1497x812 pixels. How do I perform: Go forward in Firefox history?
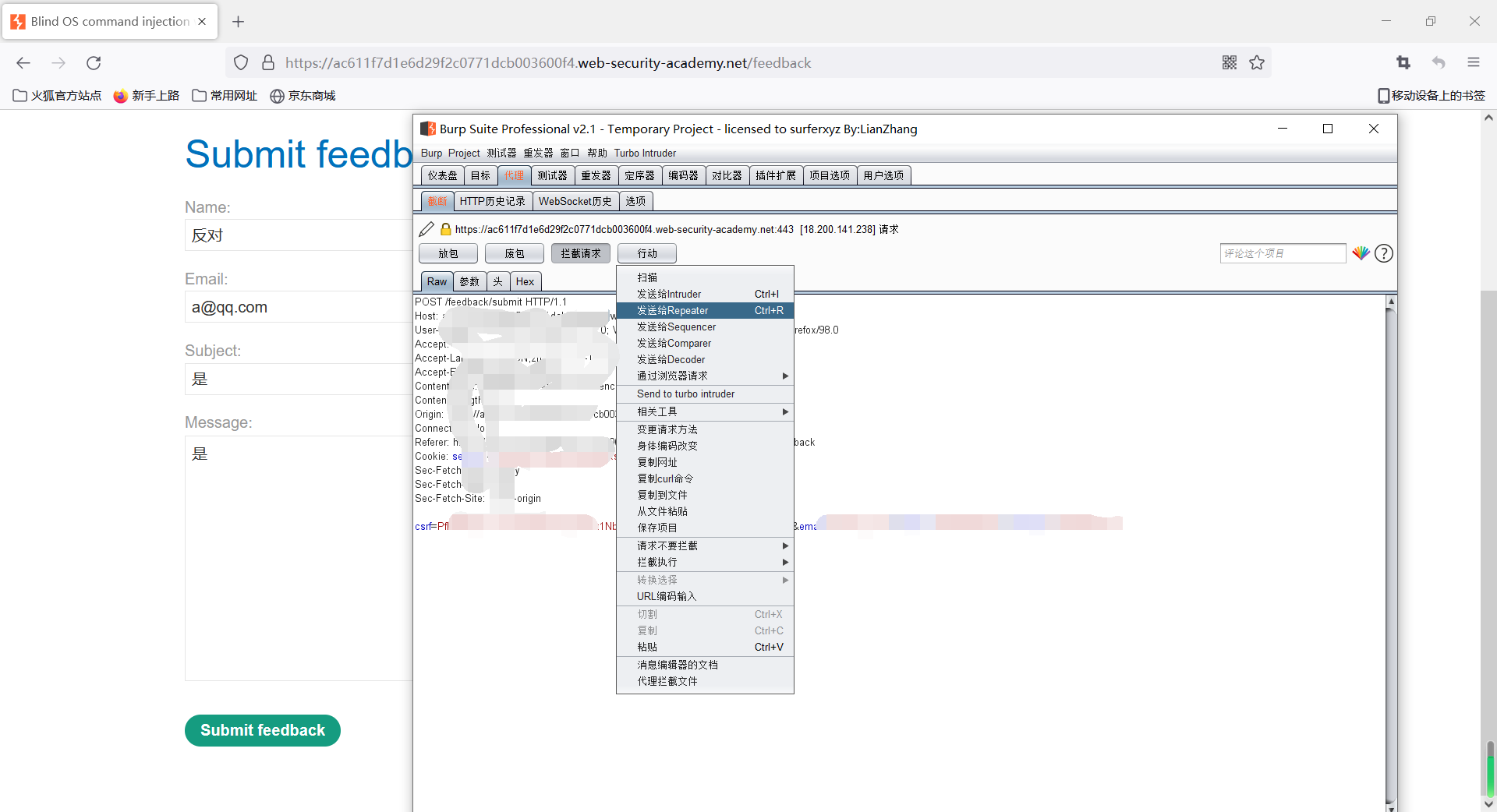click(x=58, y=63)
